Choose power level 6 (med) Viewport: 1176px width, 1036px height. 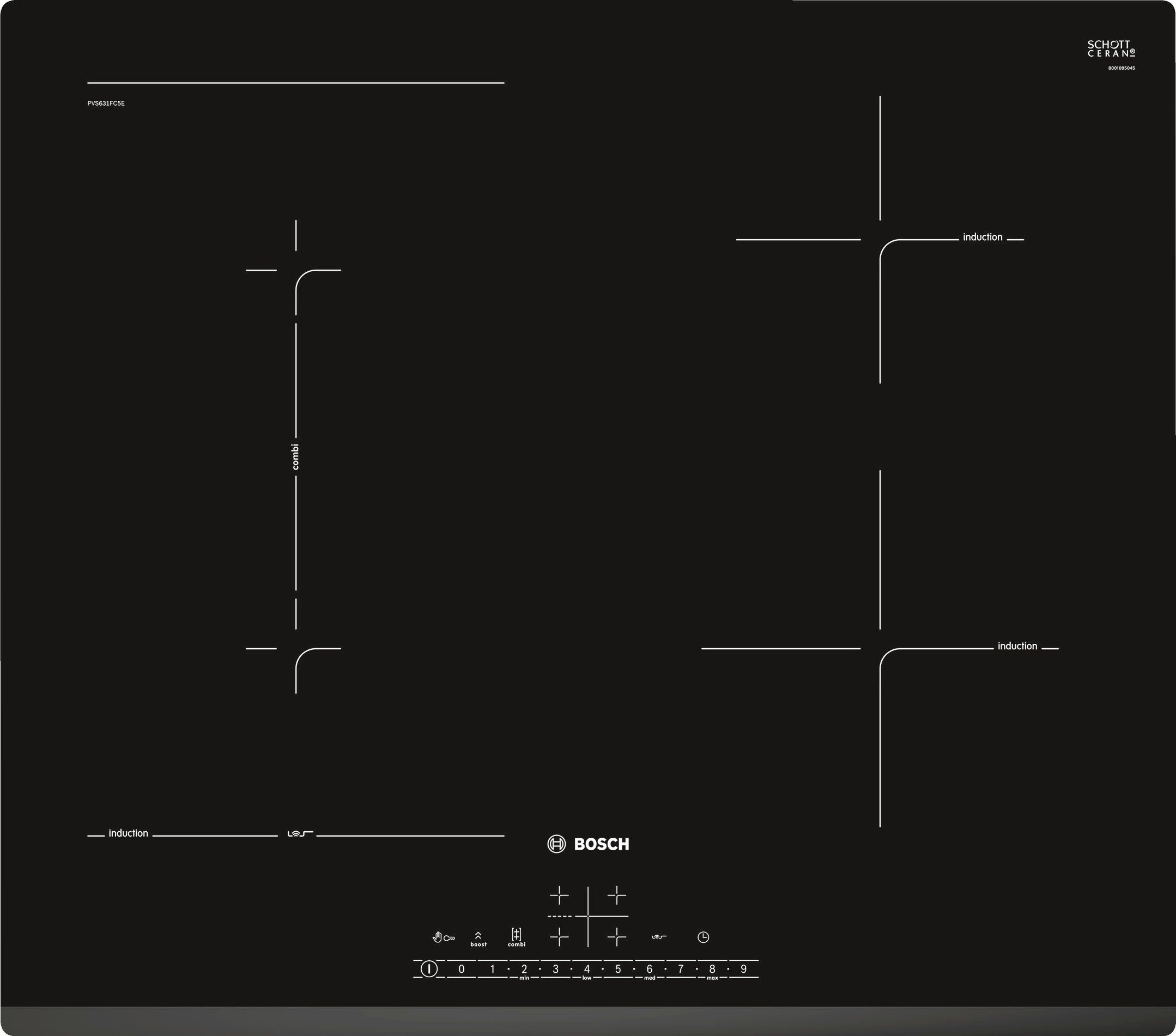coord(650,970)
